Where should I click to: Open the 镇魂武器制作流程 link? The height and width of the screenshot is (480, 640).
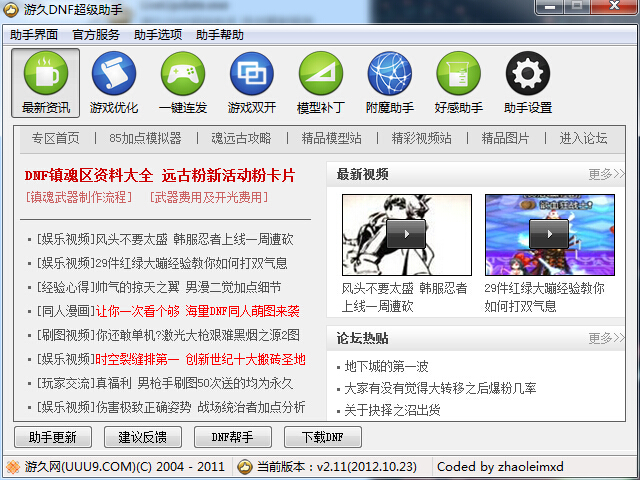[x=79, y=198]
